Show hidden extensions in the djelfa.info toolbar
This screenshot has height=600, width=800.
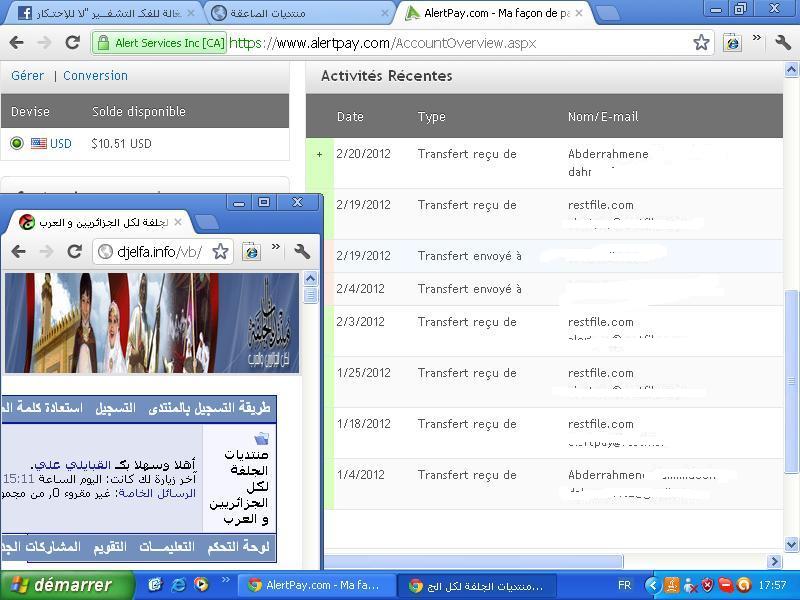pyautogui.click(x=276, y=246)
